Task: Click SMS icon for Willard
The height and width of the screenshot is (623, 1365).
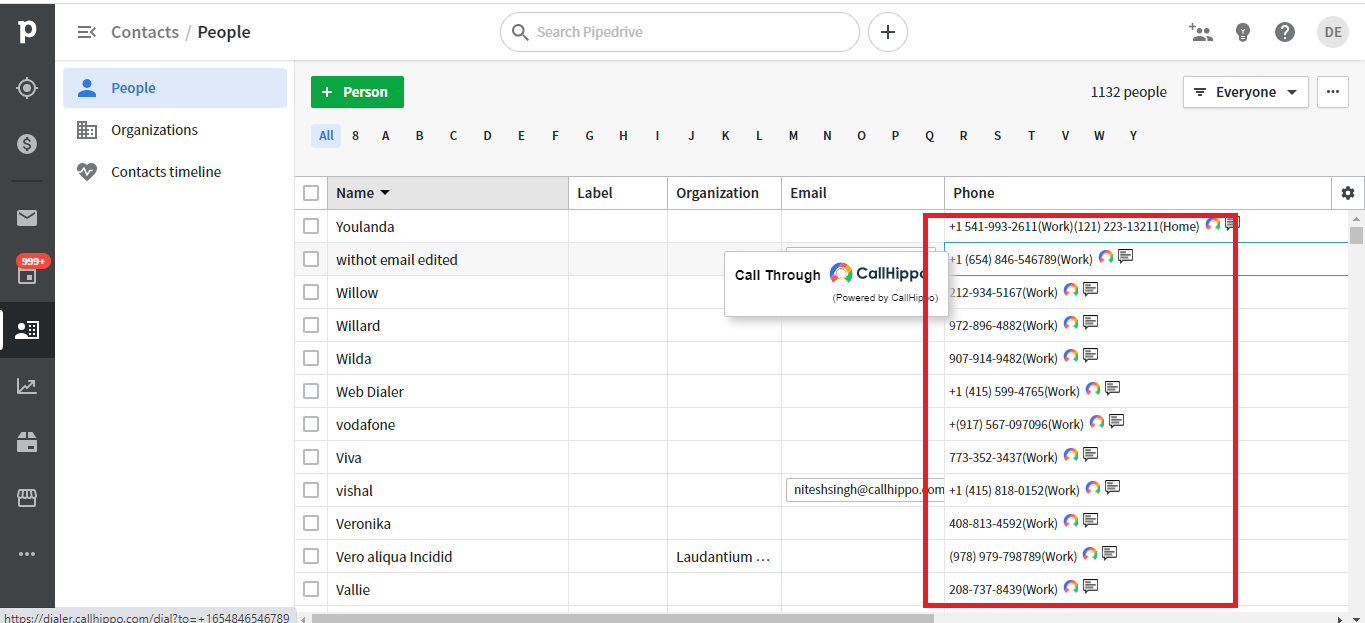Action: tap(1091, 322)
